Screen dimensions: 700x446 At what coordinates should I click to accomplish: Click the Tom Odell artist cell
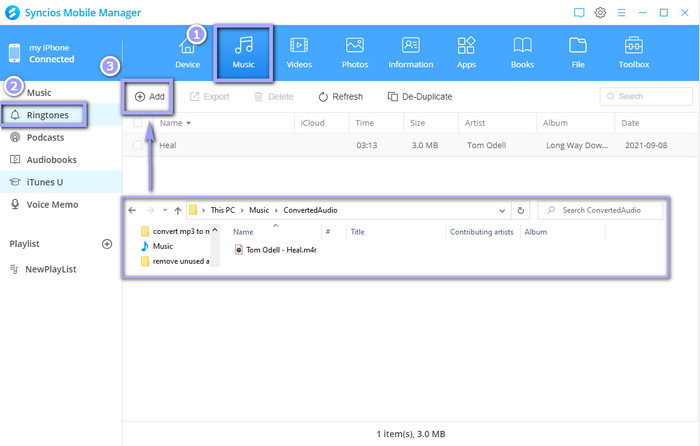pos(487,146)
